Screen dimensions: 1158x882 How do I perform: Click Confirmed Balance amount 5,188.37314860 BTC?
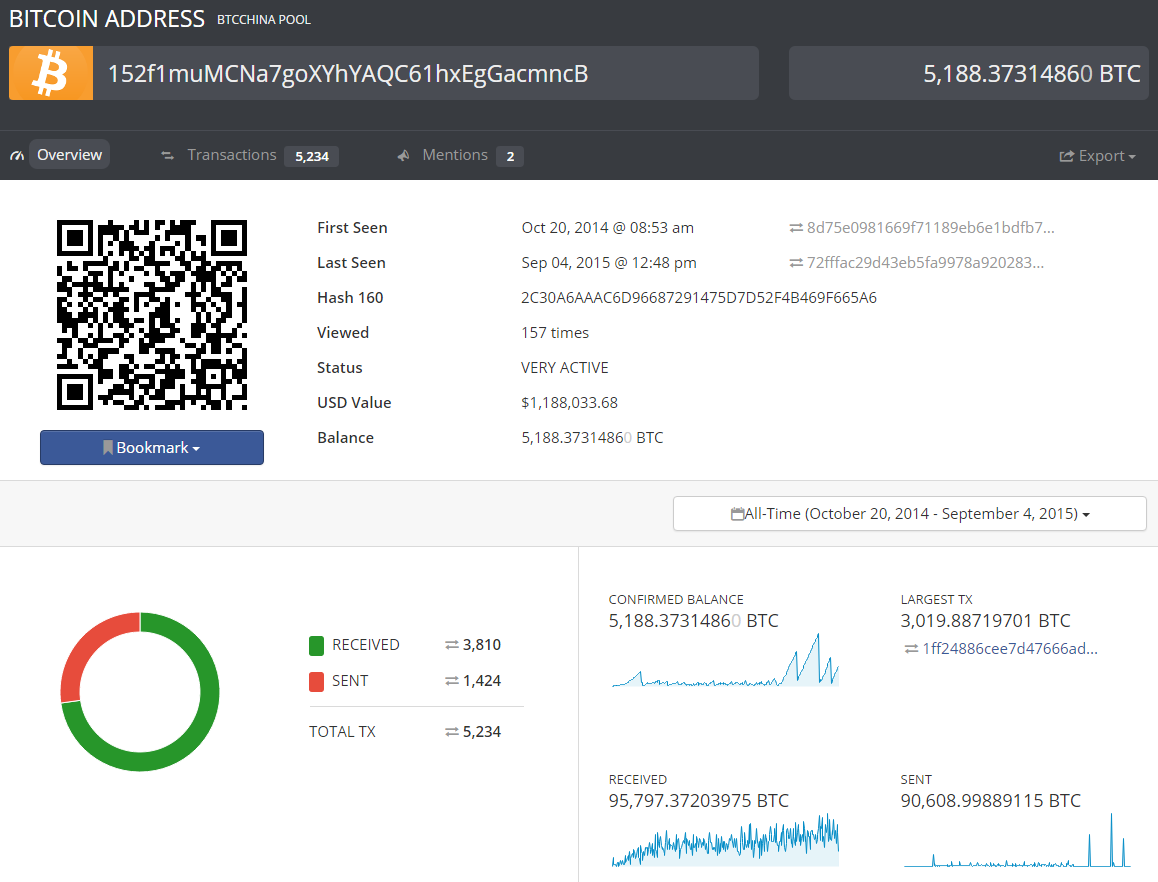693,621
